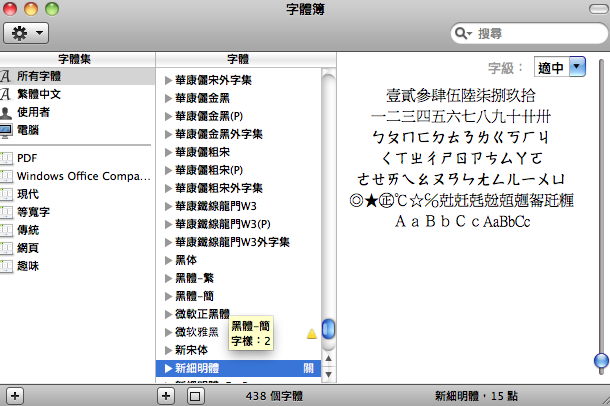
Task: Select the 使用者 collection
Action: pyautogui.click(x=77, y=112)
